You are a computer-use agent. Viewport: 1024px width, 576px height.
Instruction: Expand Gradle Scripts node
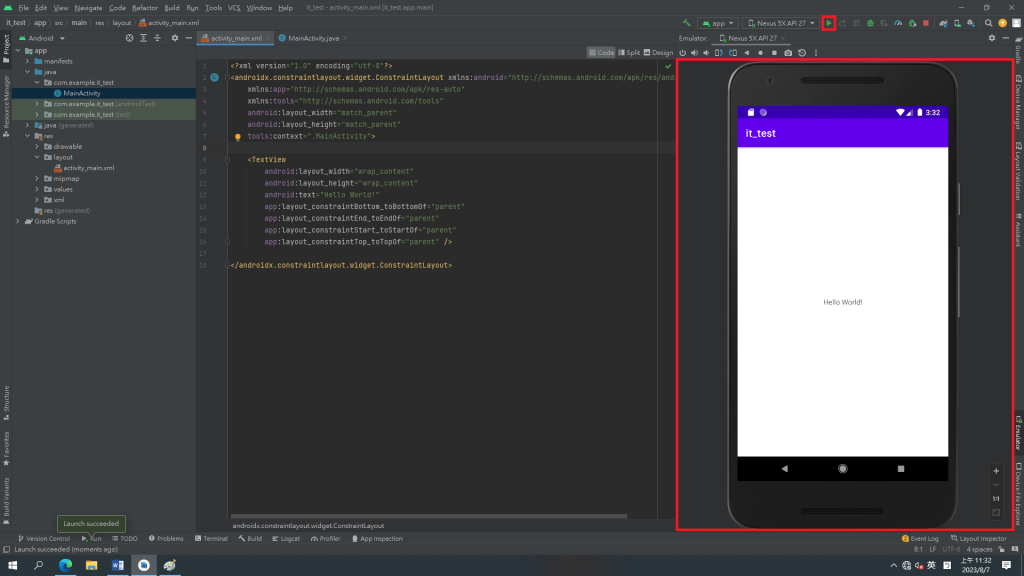point(18,221)
